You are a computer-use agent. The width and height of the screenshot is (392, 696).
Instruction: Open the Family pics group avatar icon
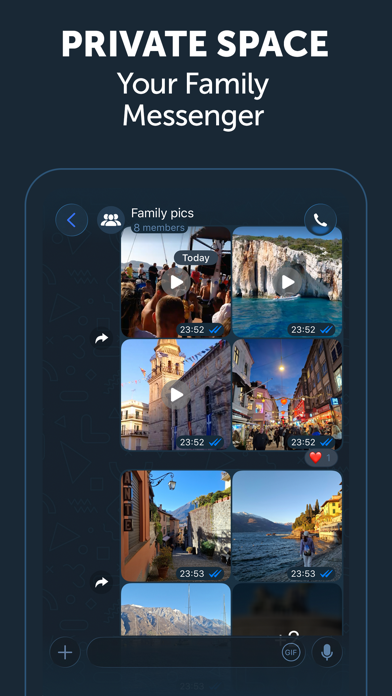click(111, 220)
